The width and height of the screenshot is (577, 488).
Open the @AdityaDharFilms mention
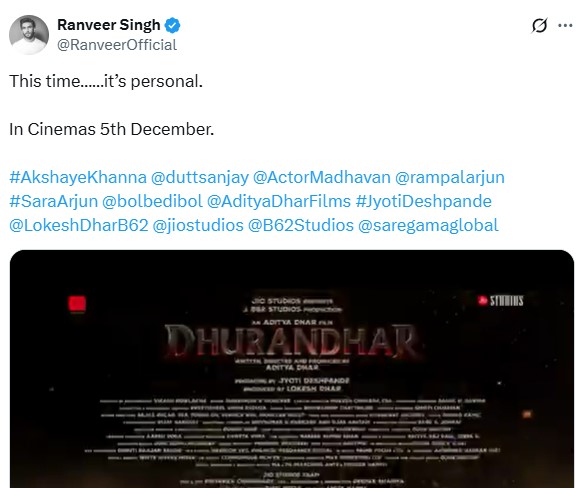point(279,201)
